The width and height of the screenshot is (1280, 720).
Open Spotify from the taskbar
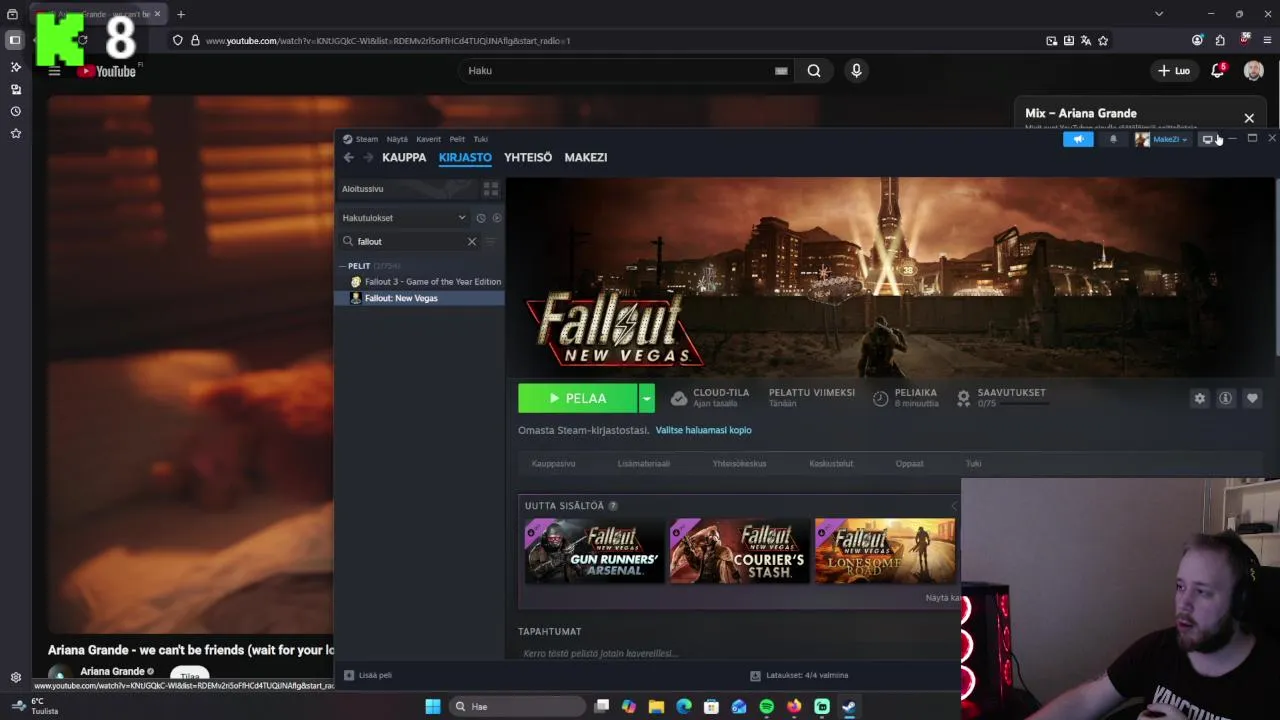click(766, 706)
